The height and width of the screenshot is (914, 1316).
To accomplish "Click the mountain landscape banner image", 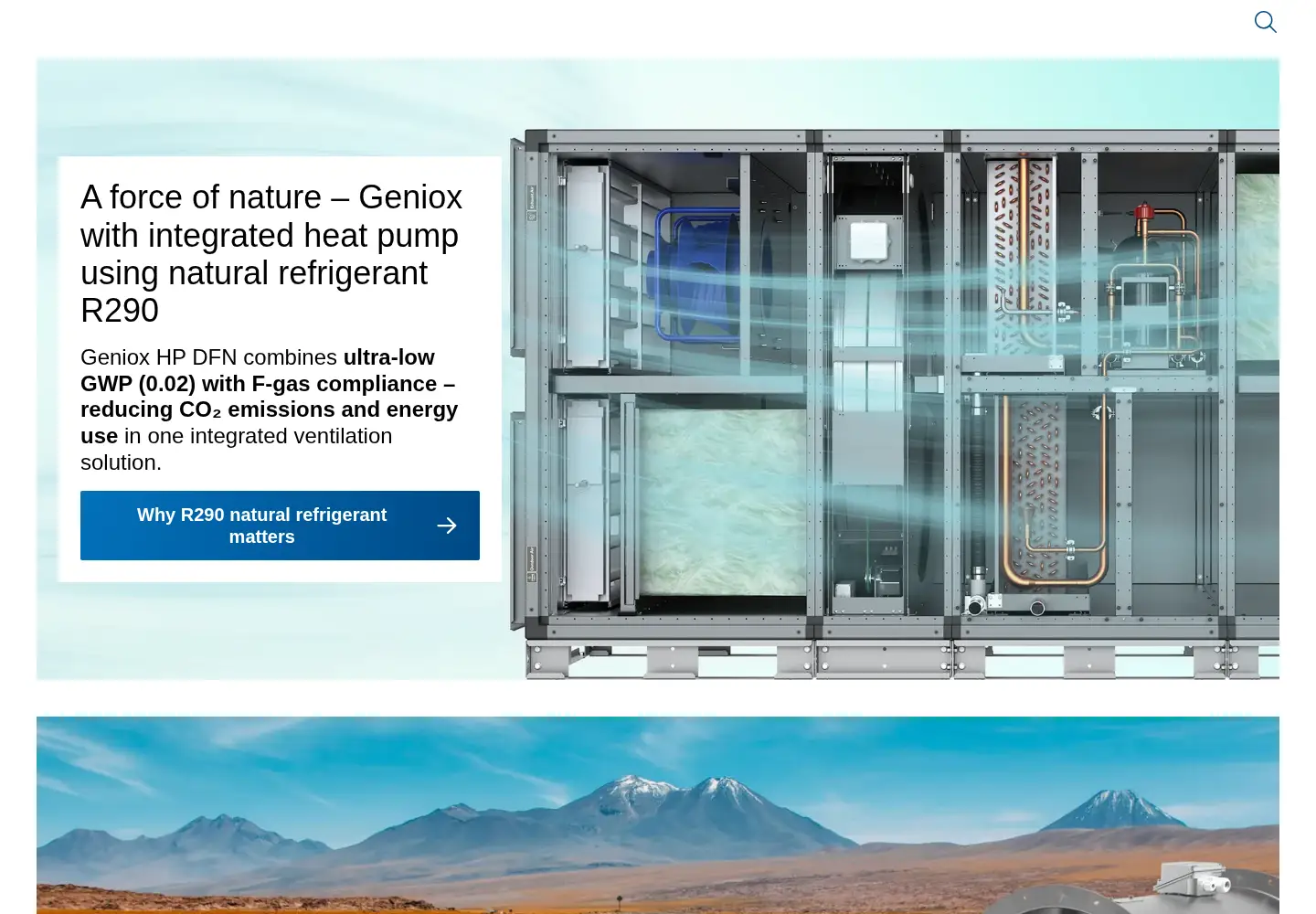I will 658,815.
